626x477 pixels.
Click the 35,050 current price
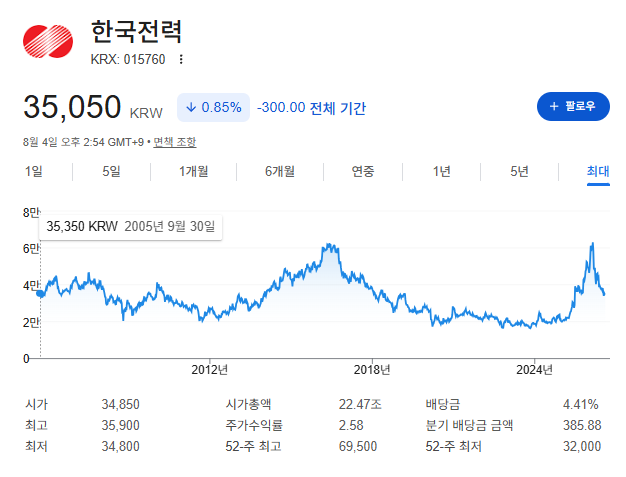(72, 107)
